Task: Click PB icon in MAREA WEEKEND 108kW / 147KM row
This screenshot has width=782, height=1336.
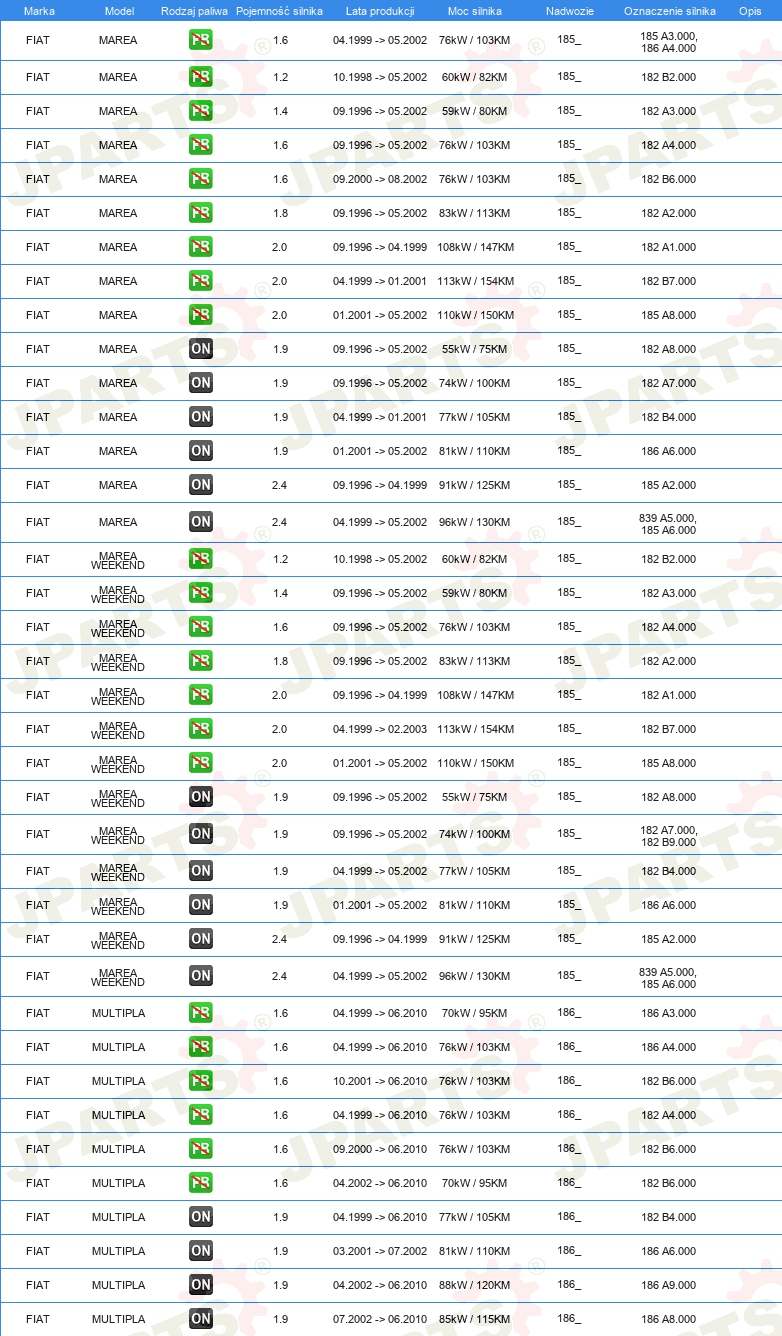Action: click(201, 695)
